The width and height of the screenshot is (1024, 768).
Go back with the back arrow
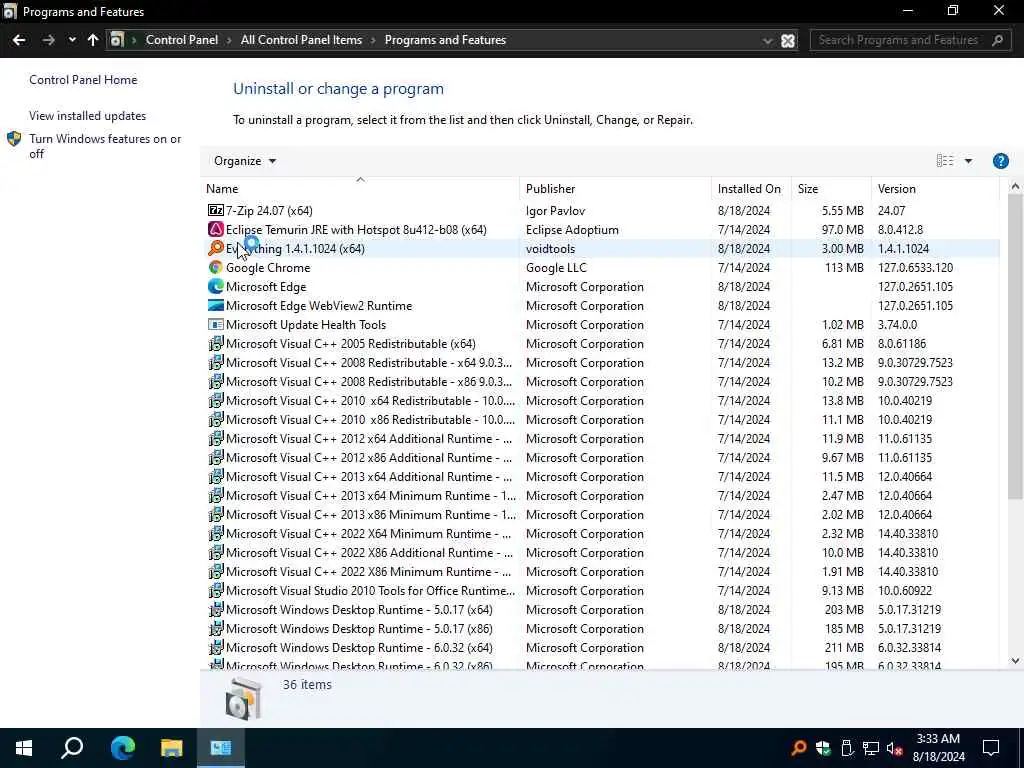(19, 40)
